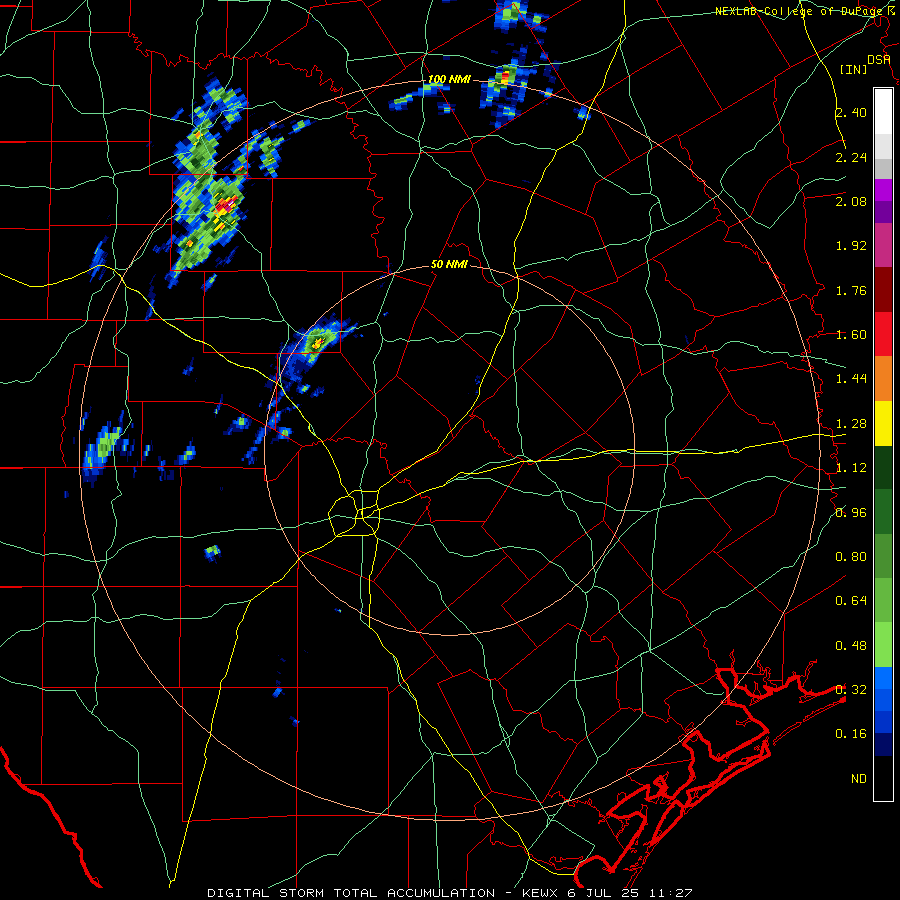The image size is (900, 900).
Task: Click the 2.08 legend value
Action: tap(851, 201)
